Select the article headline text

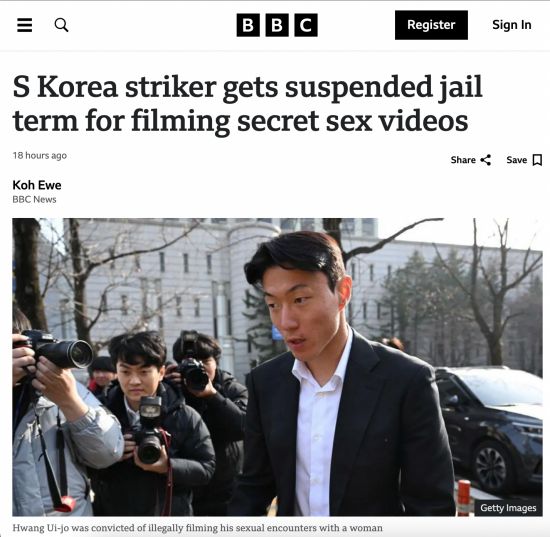click(247, 103)
